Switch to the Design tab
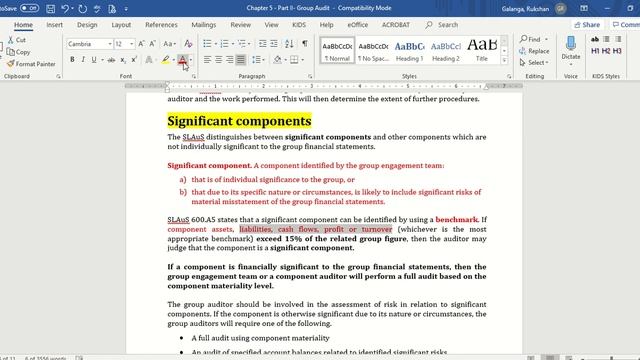The width and height of the screenshot is (640, 360). point(87,25)
